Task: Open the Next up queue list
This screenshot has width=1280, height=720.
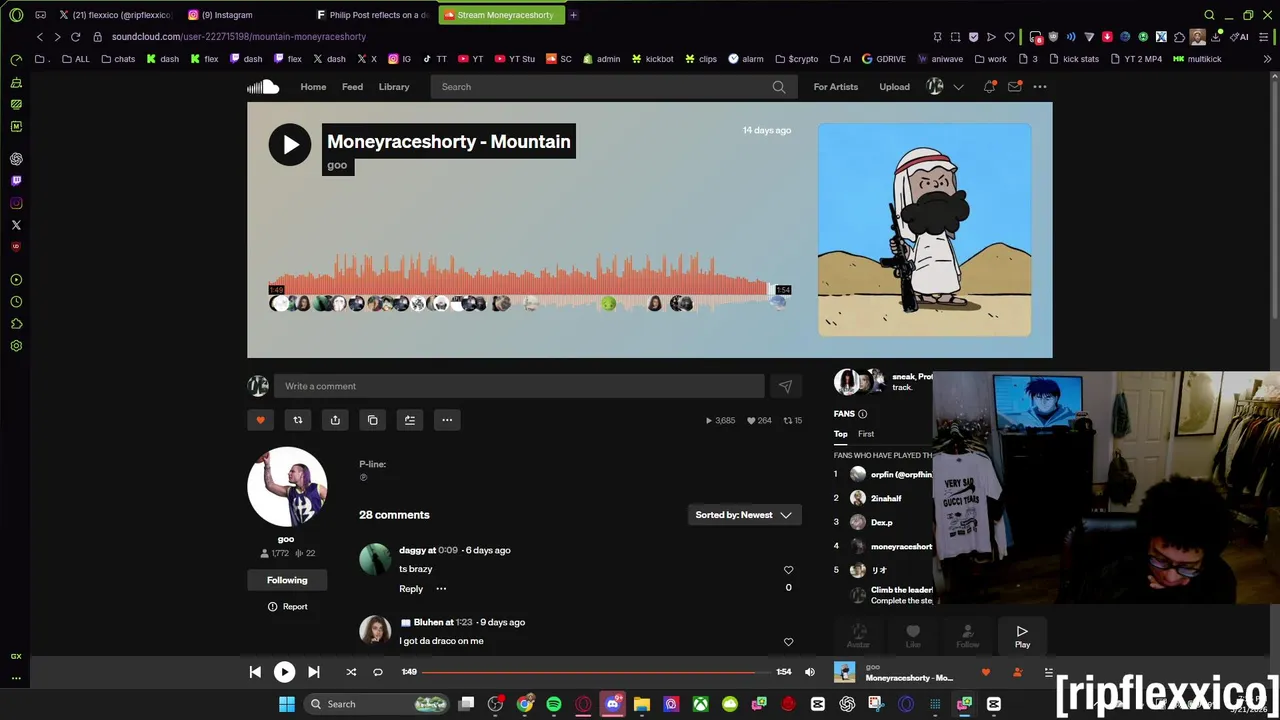Action: 1048,672
